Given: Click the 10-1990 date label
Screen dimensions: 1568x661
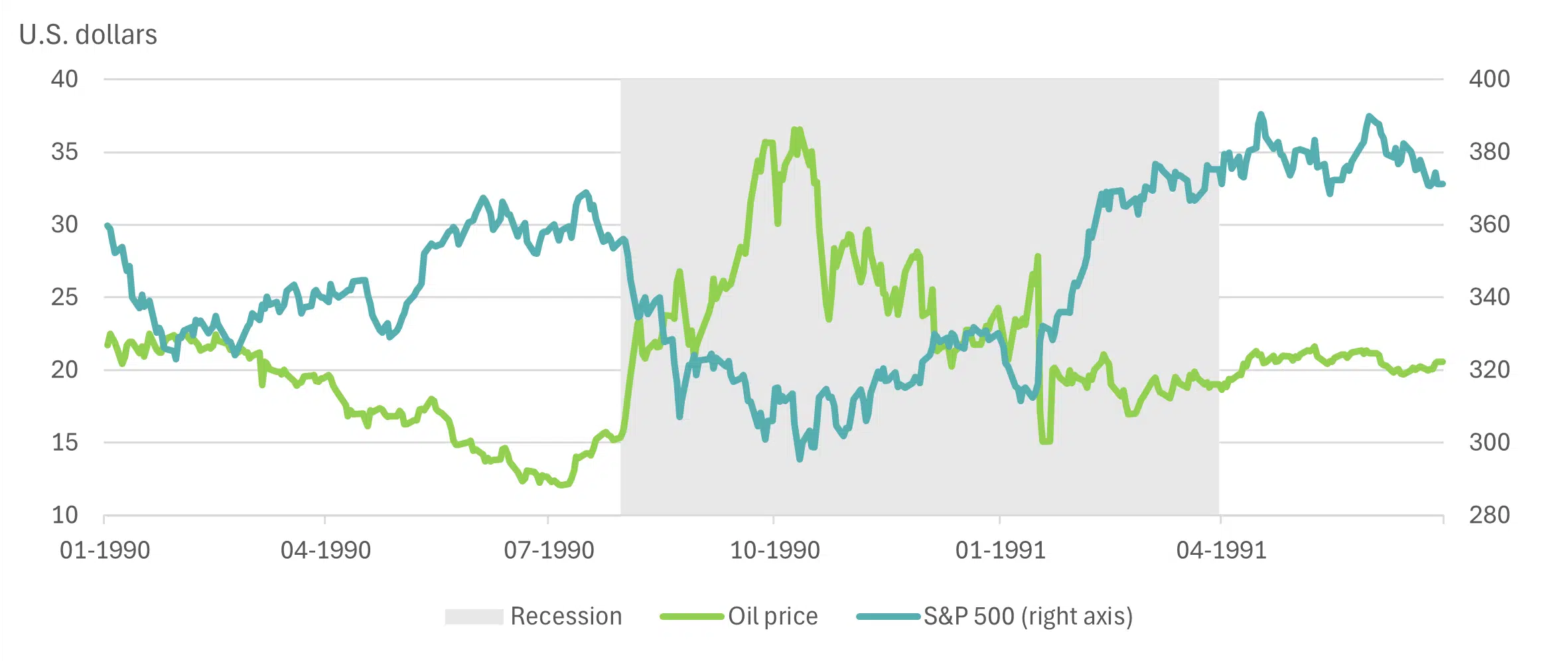Looking at the screenshot, I should 775,550.
